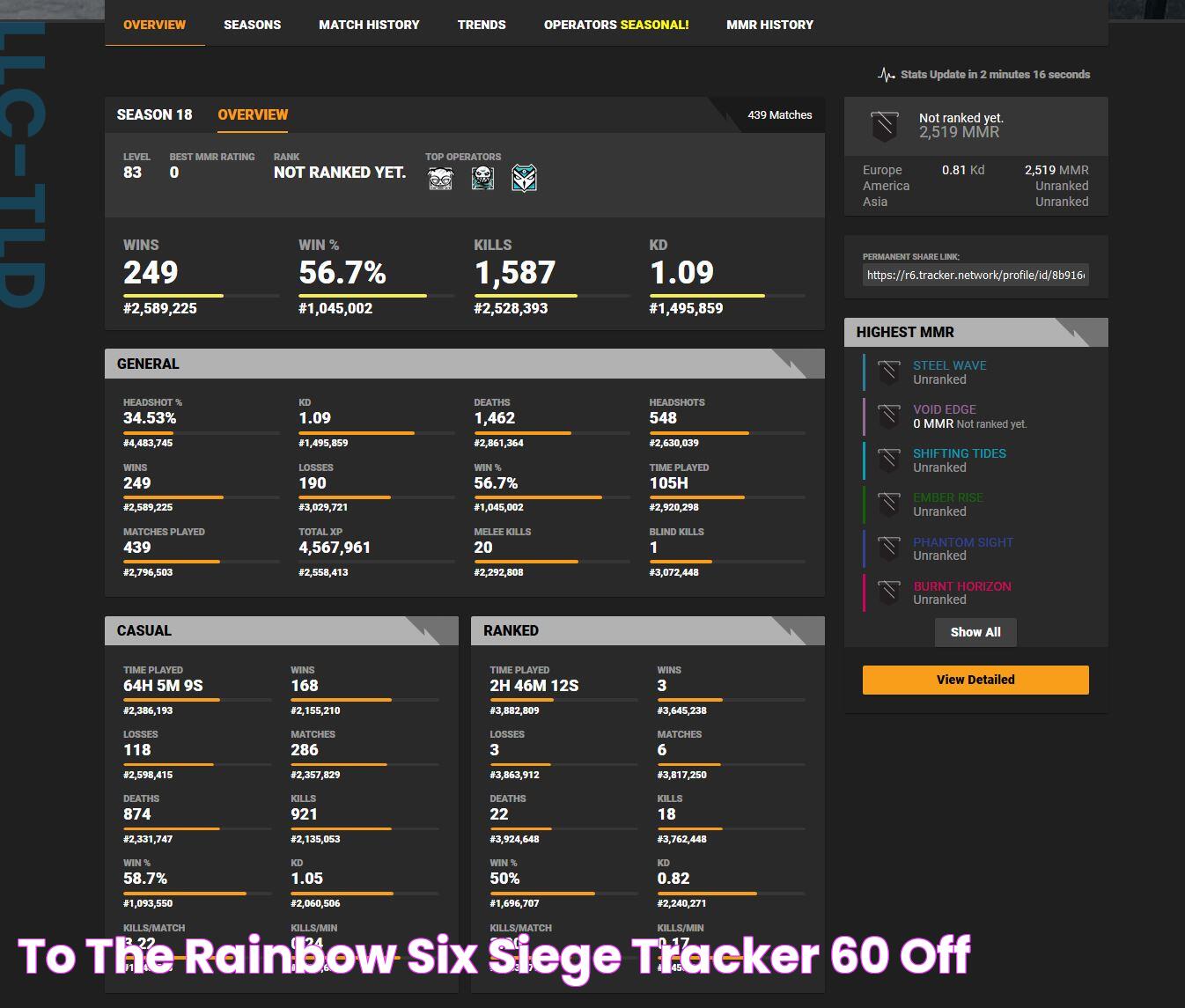Click the Time Played value 105H
The image size is (1185, 1008).
tap(669, 483)
